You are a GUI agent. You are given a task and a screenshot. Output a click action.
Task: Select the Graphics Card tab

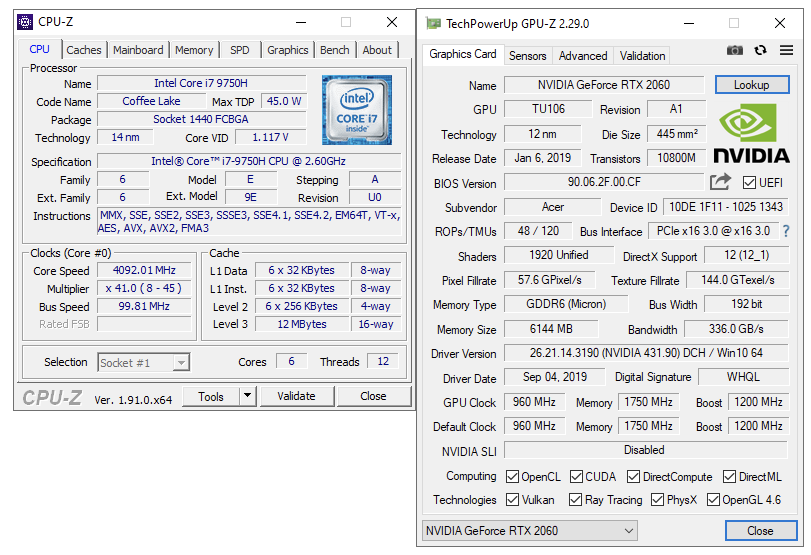point(463,54)
